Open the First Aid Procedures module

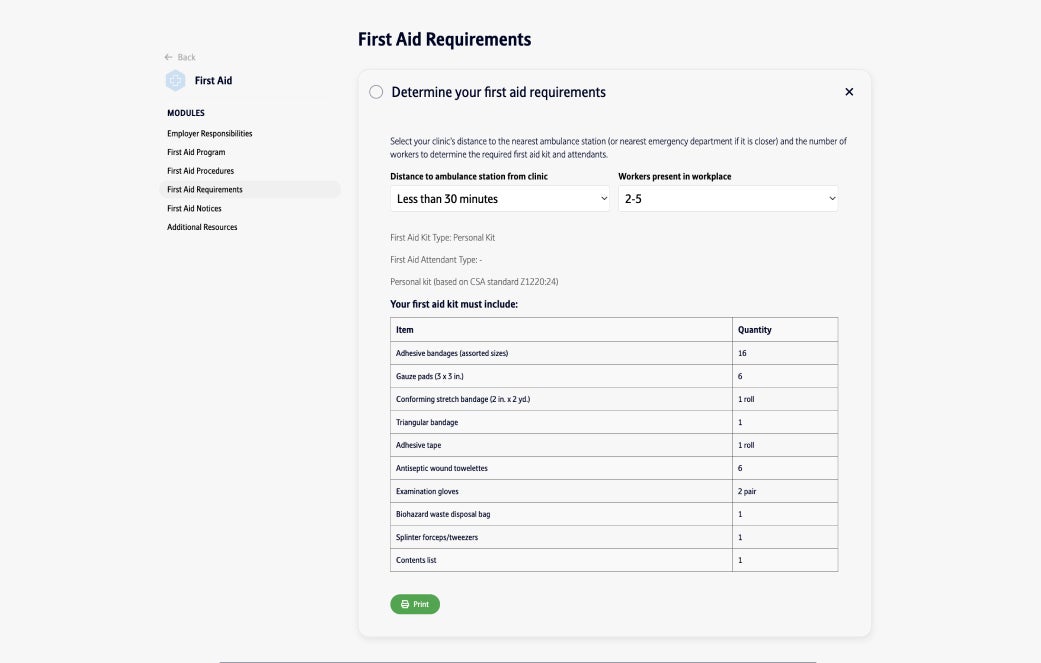pyautogui.click(x=200, y=171)
